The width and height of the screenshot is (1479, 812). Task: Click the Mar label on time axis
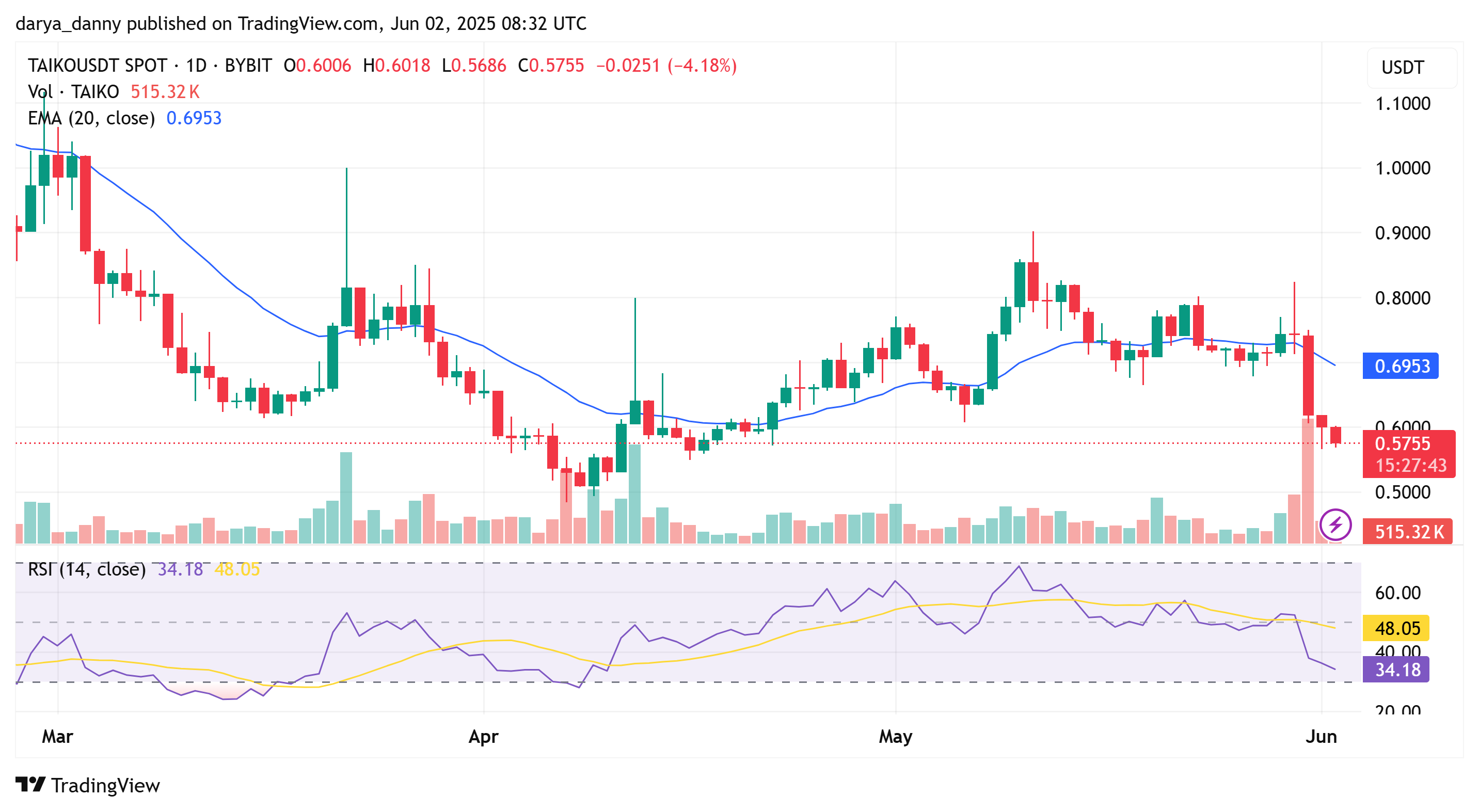[x=57, y=736]
